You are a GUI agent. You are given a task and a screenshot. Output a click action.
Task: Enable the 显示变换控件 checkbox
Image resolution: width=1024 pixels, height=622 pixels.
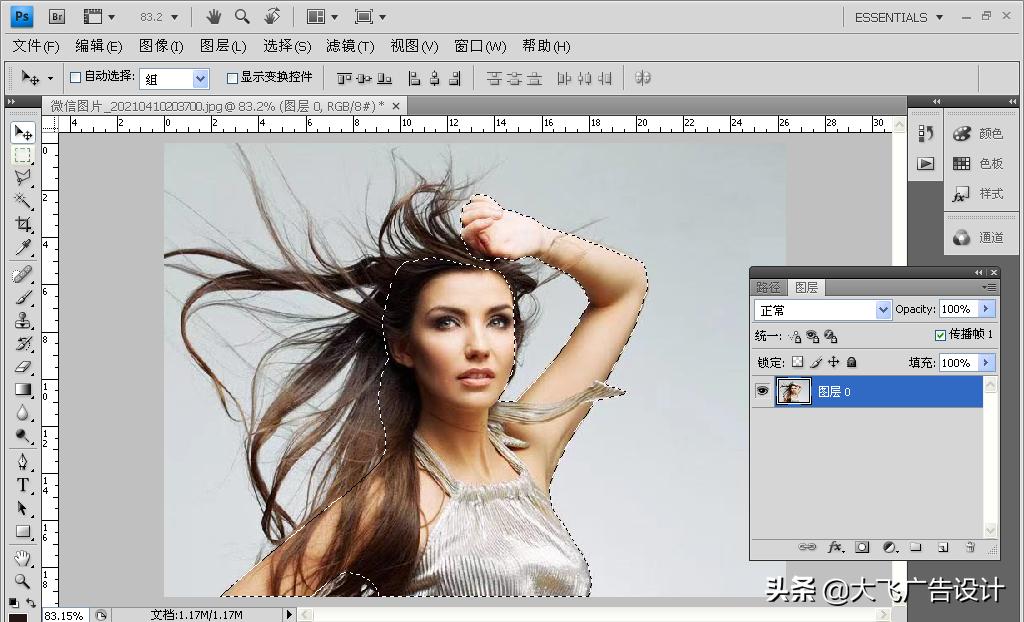click(232, 77)
